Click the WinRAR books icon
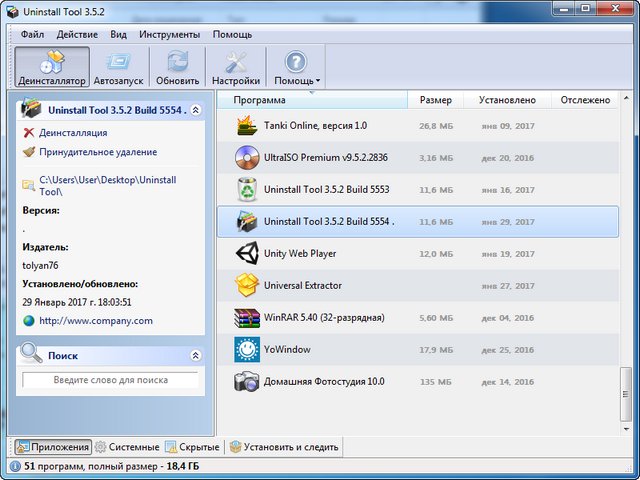This screenshot has height=480, width=640. click(247, 318)
